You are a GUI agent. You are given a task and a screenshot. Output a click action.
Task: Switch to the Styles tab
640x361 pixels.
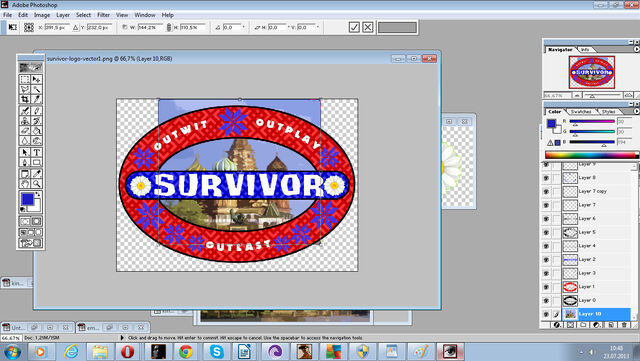[x=608, y=111]
